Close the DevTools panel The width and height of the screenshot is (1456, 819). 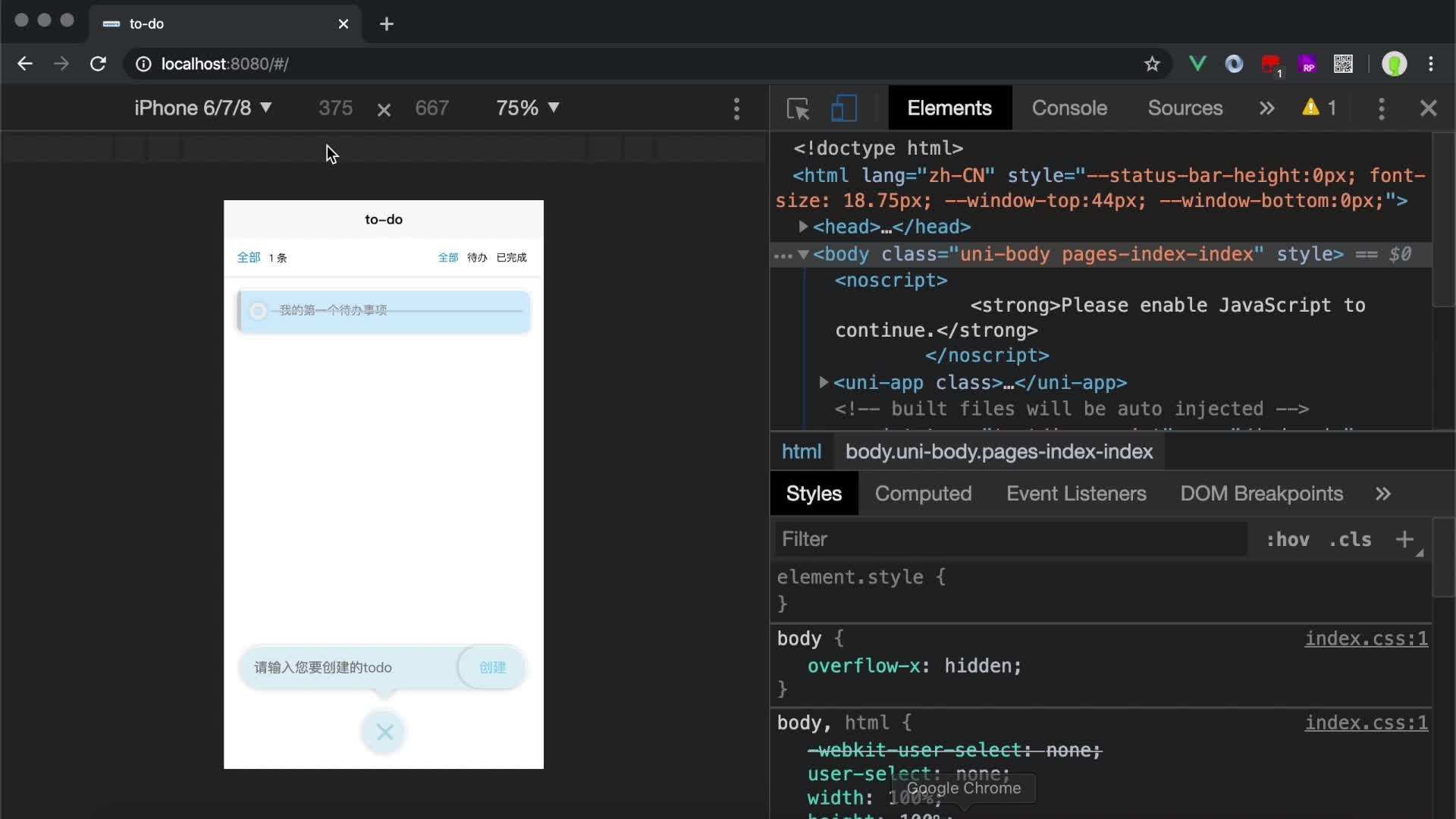click(1428, 108)
